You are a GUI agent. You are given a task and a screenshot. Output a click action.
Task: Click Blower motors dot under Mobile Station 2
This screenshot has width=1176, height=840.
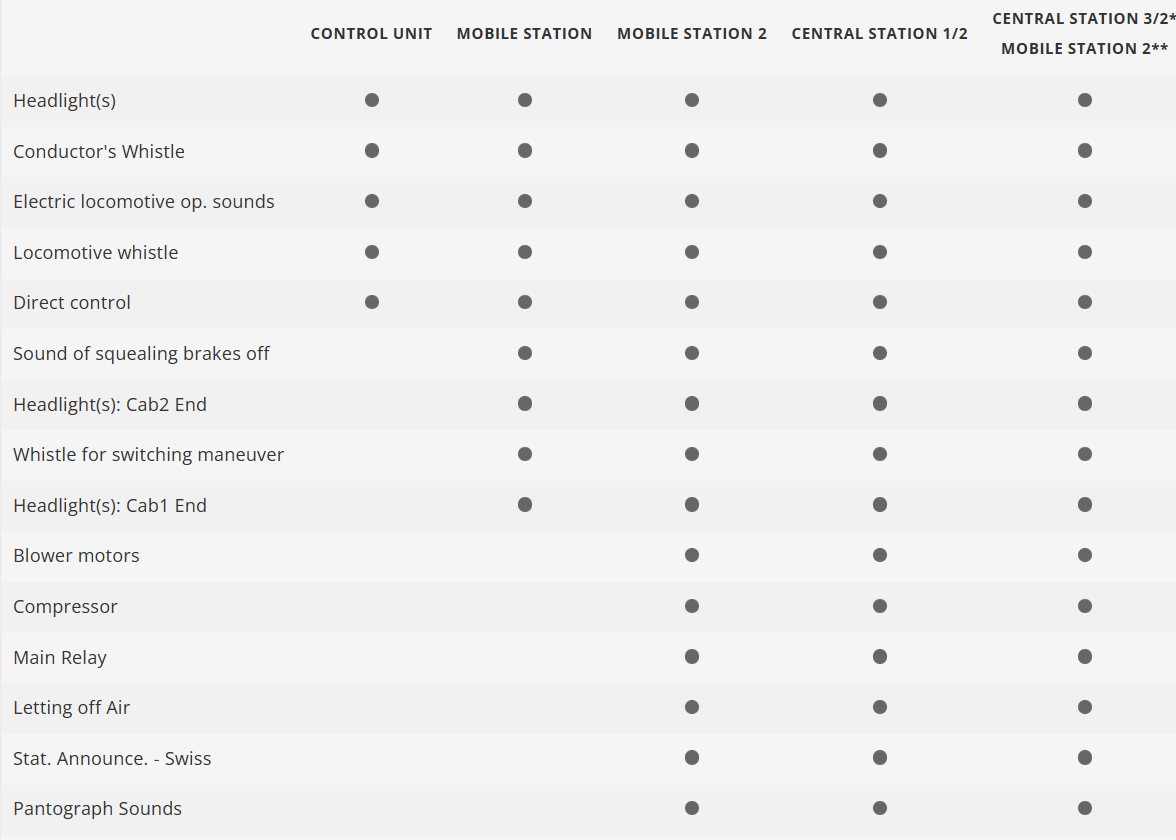coord(692,555)
